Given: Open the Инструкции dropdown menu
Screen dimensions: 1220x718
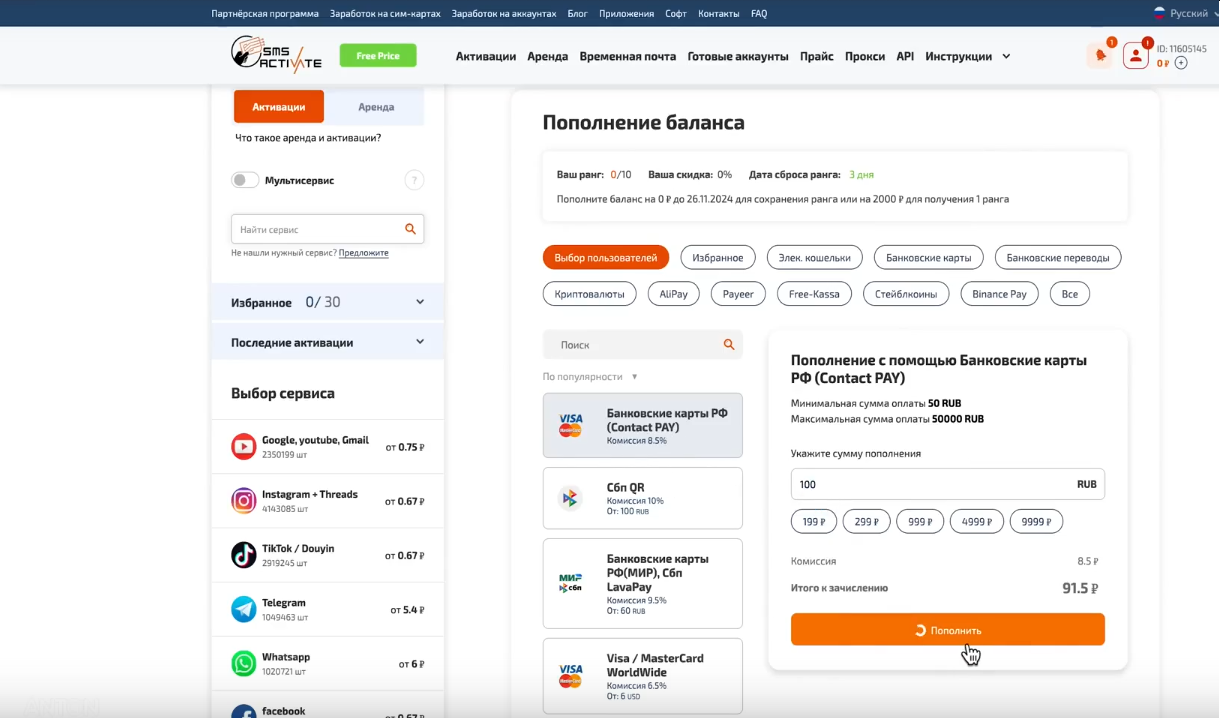Looking at the screenshot, I should pyautogui.click(x=968, y=56).
